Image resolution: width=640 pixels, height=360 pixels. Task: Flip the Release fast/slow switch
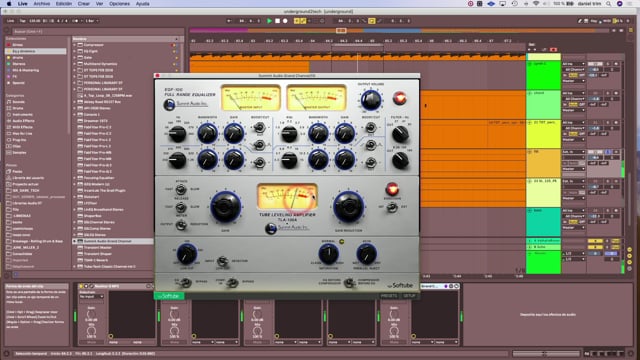[x=180, y=207]
